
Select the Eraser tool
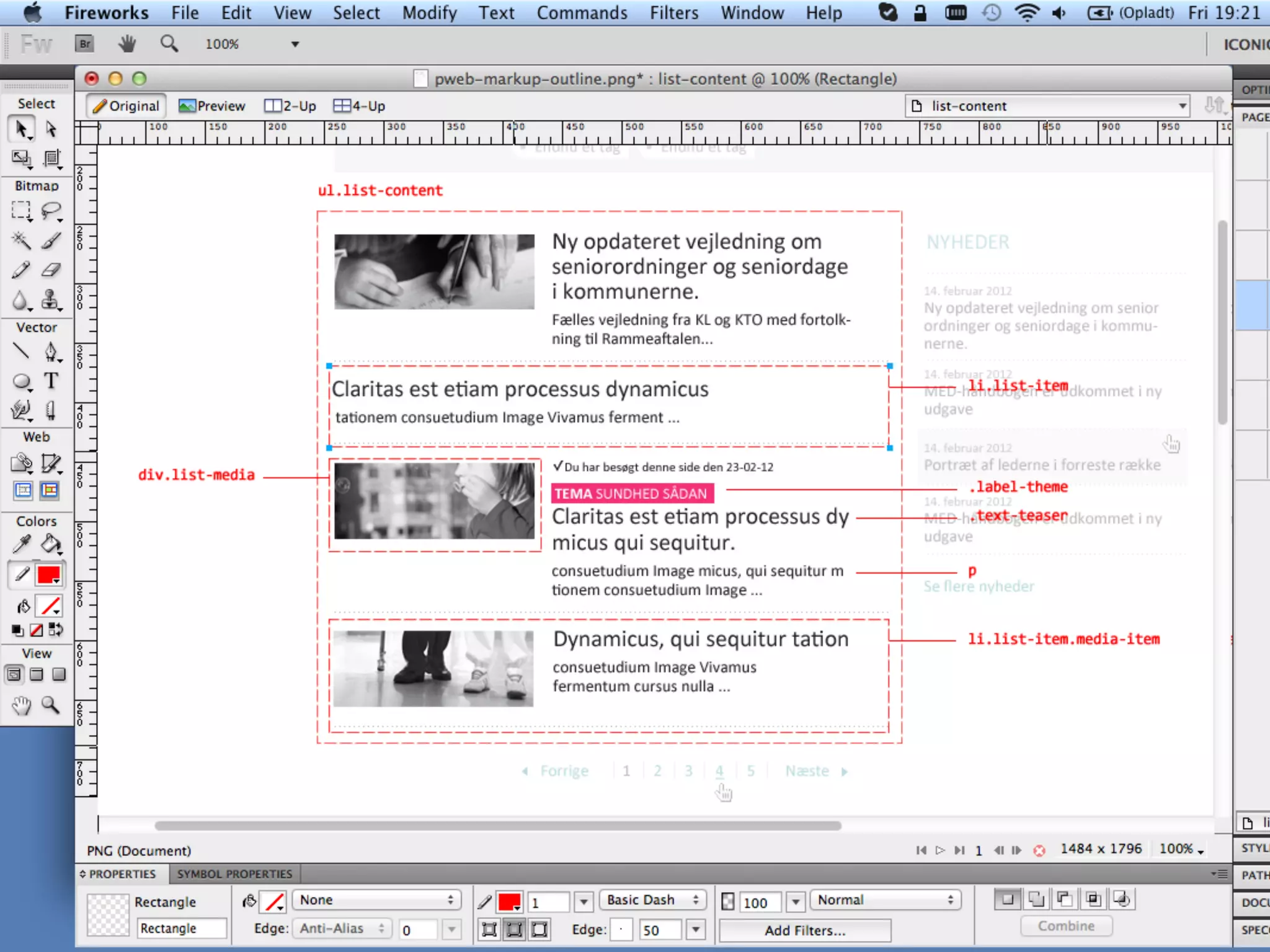[51, 270]
